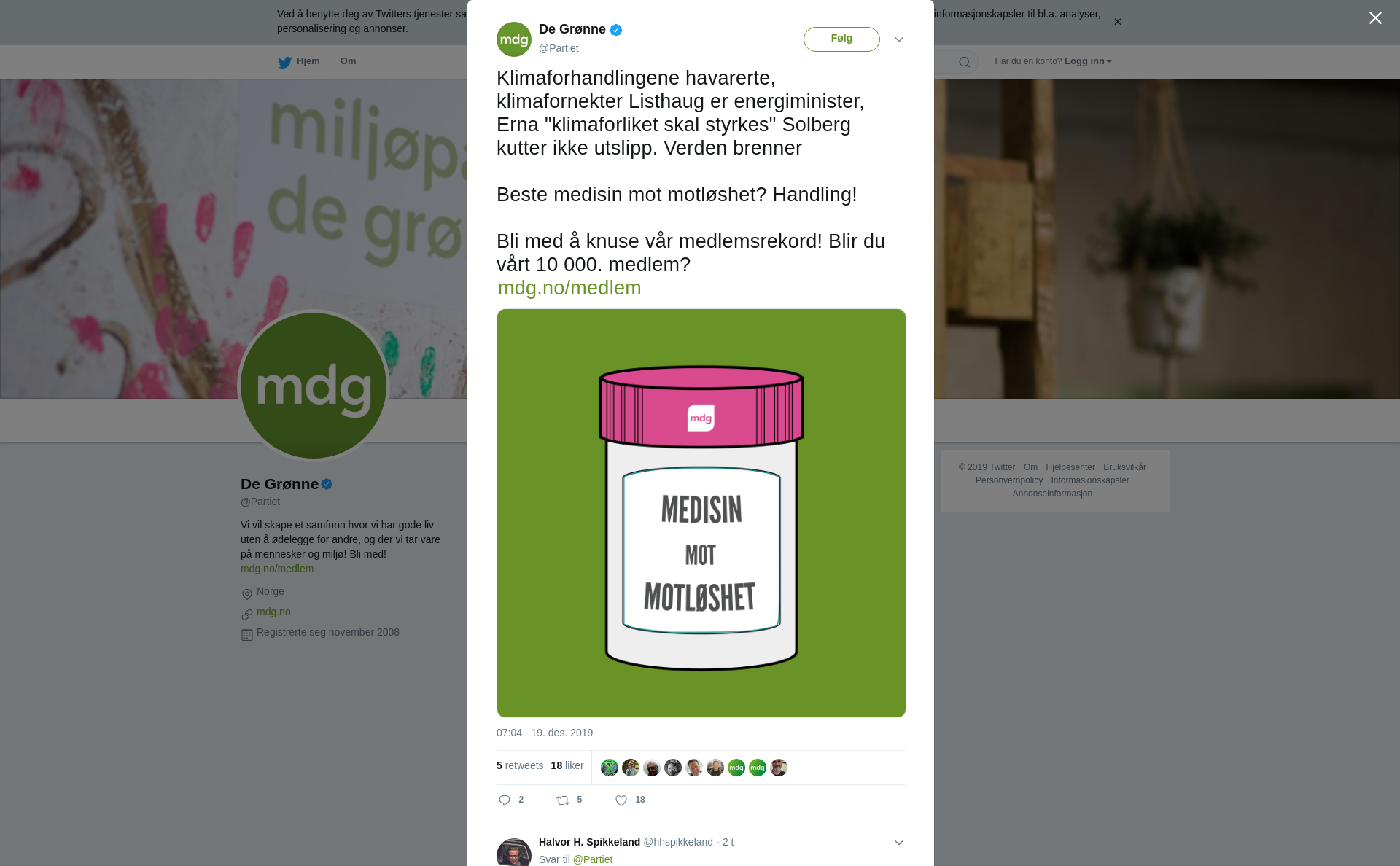Retweet the De Grønne tweet
This screenshot has width=1400, height=866.
[563, 800]
